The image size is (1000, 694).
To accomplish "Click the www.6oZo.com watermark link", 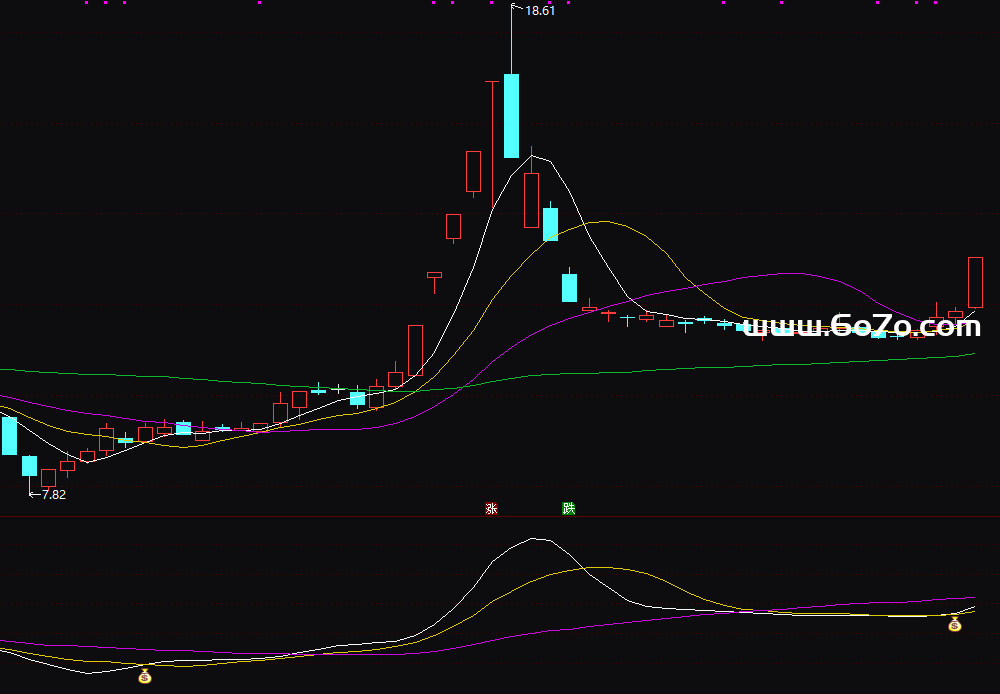I will pos(862,327).
